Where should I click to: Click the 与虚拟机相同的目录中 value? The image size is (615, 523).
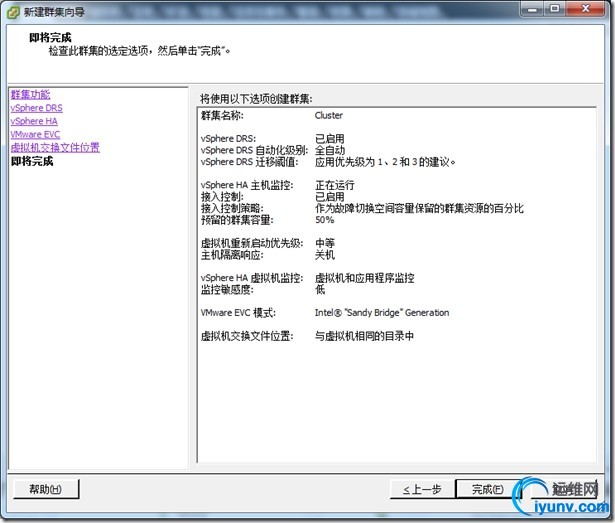coord(364,336)
